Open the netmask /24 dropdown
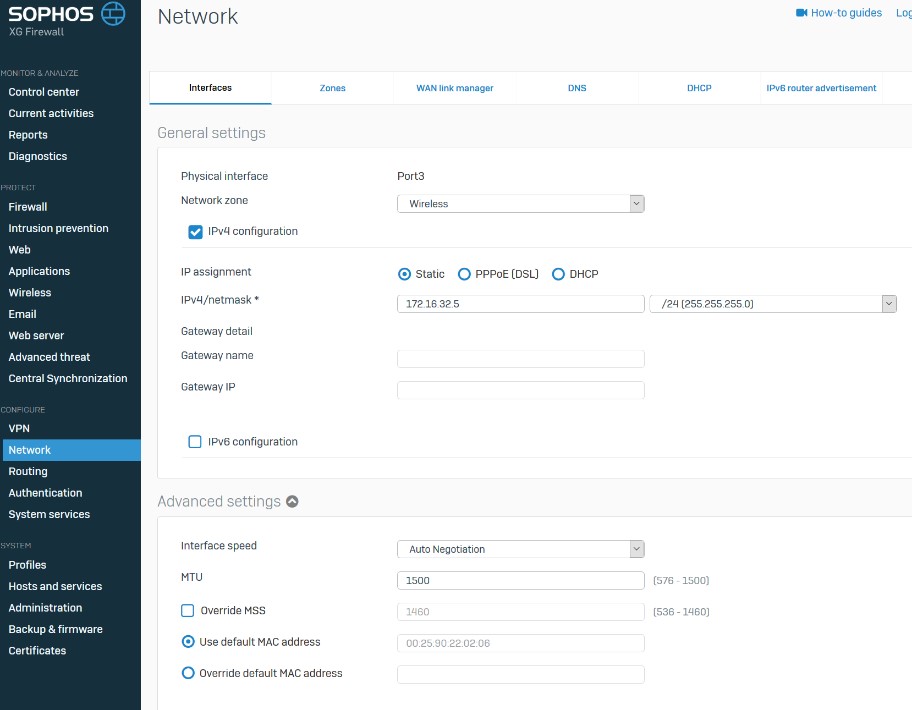 tap(772, 304)
